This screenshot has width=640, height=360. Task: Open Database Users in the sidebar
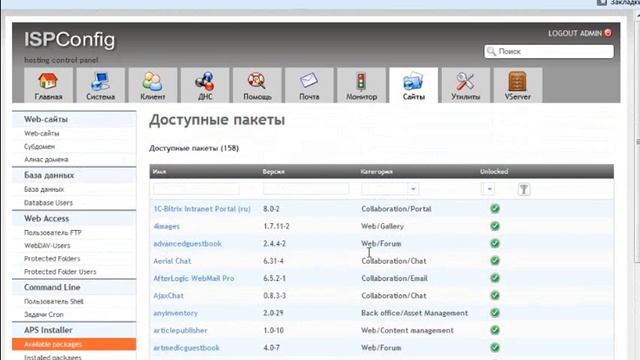click(48, 203)
